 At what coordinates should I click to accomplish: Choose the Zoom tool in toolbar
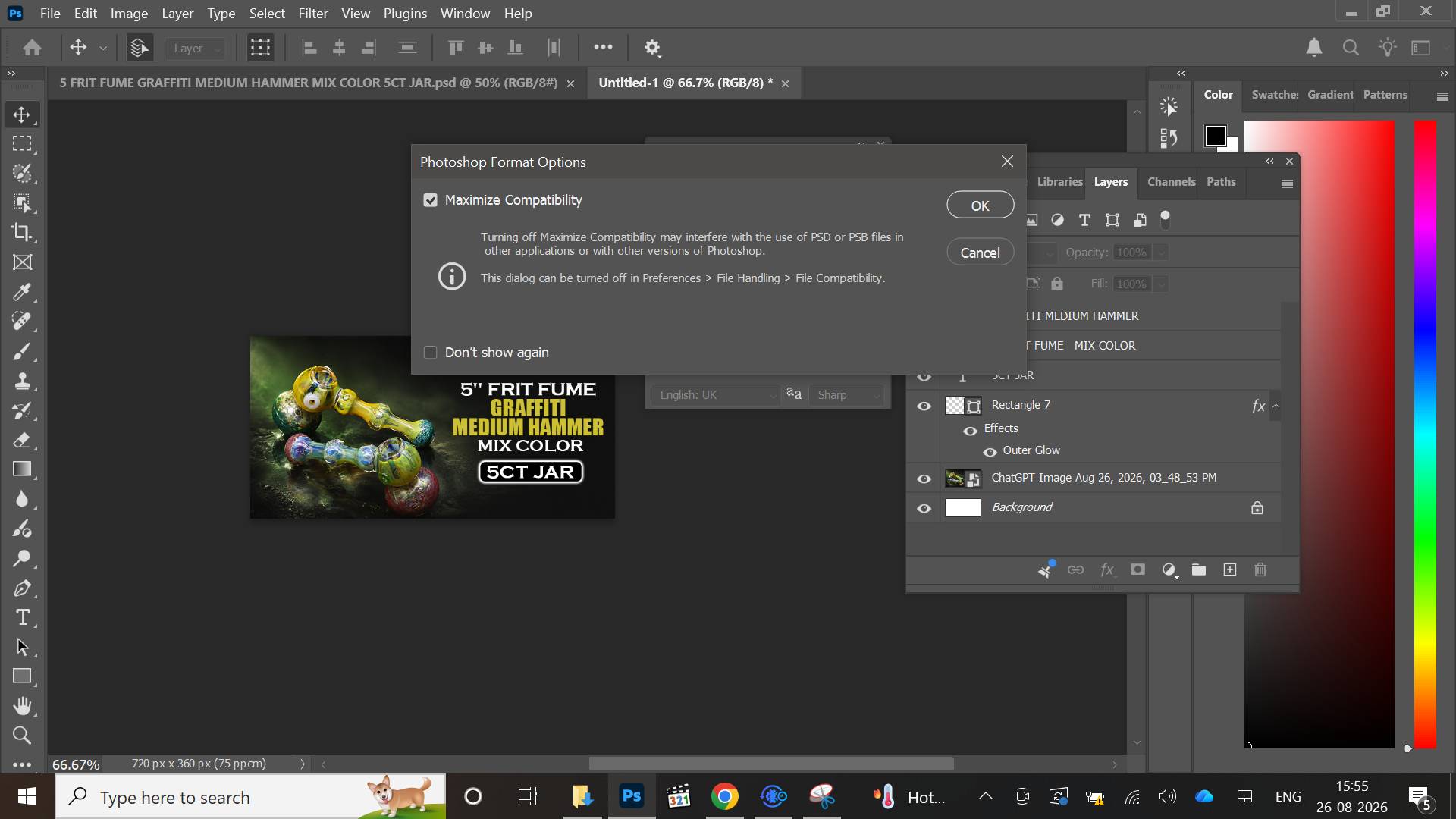22,736
